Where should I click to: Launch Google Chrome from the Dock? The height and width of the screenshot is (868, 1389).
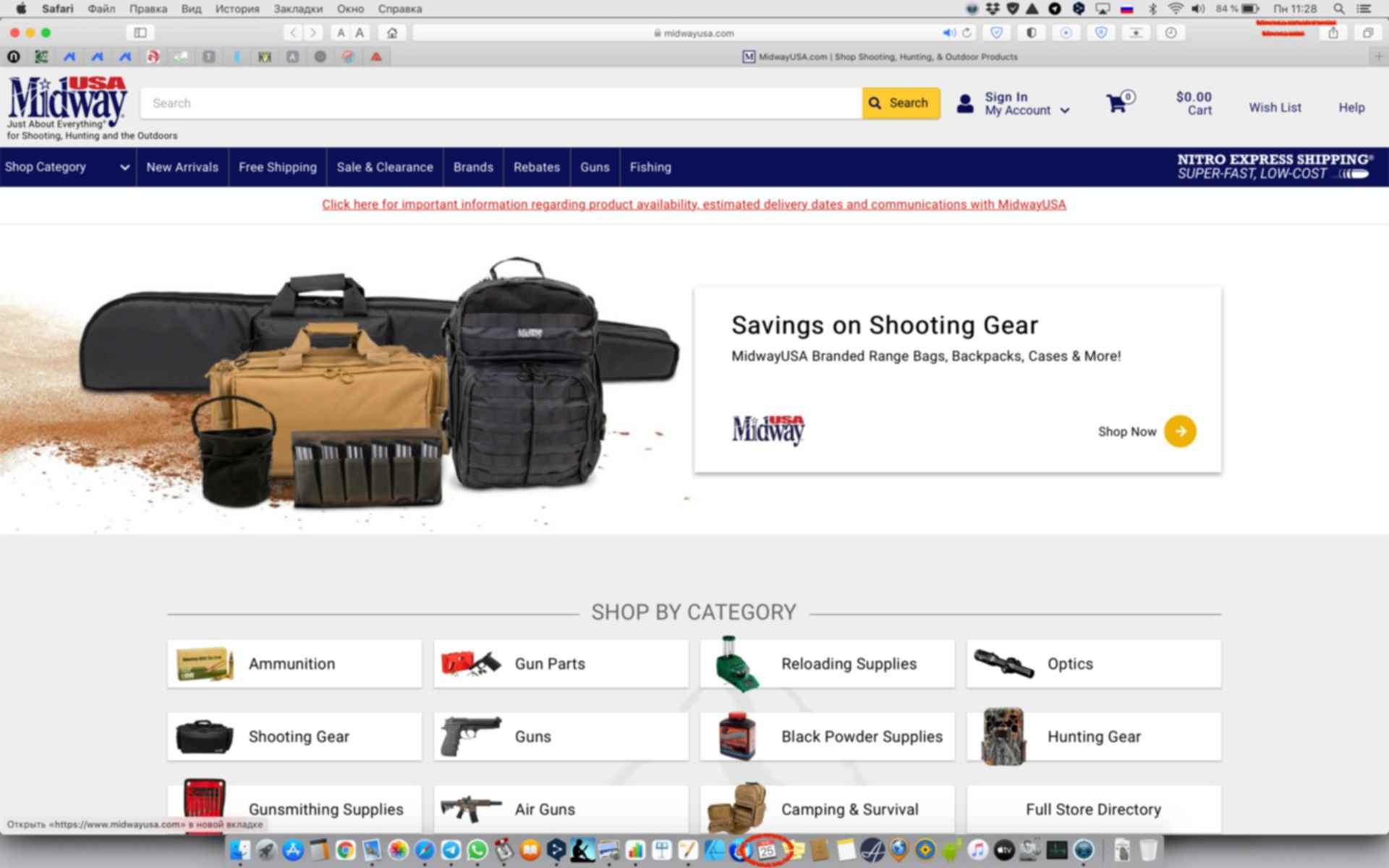(x=345, y=851)
